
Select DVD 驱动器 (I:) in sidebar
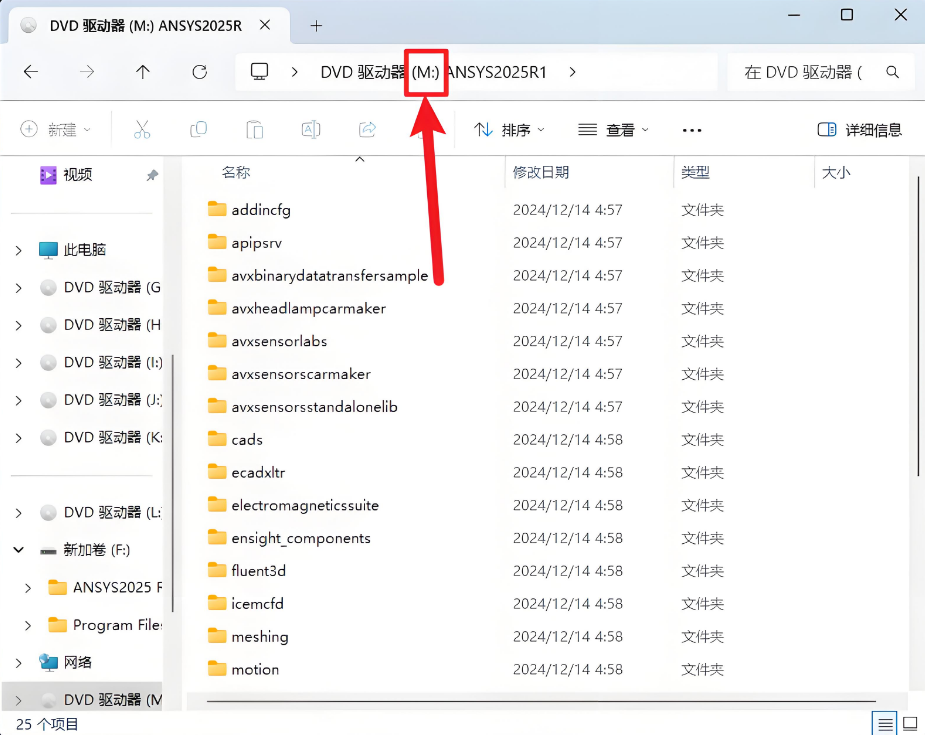101,362
